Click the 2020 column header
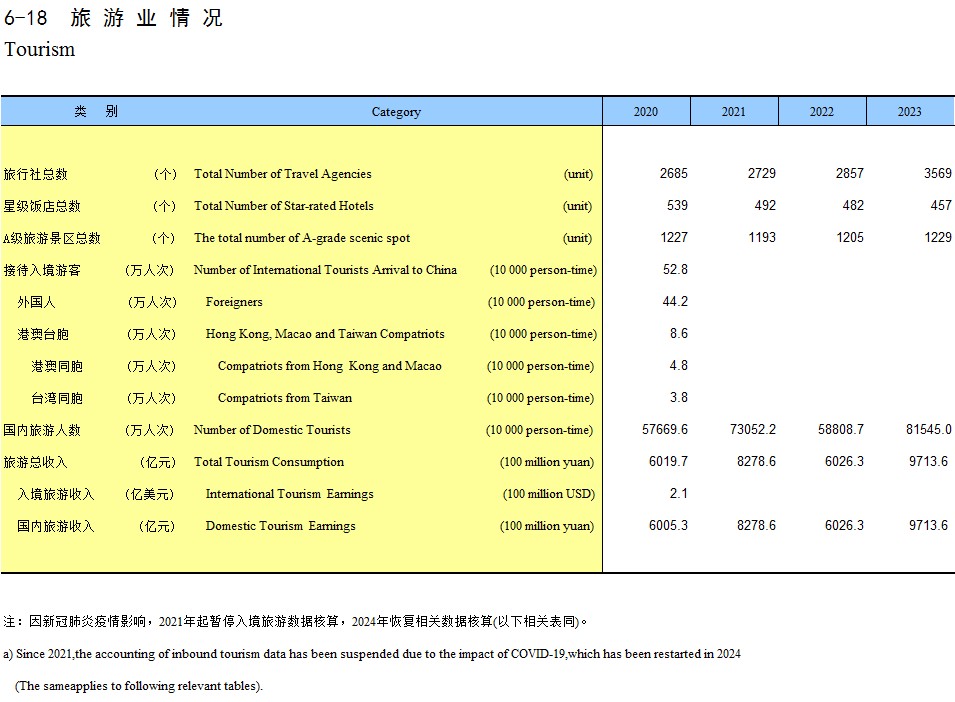Viewport: 955px width, 702px height. (x=646, y=111)
